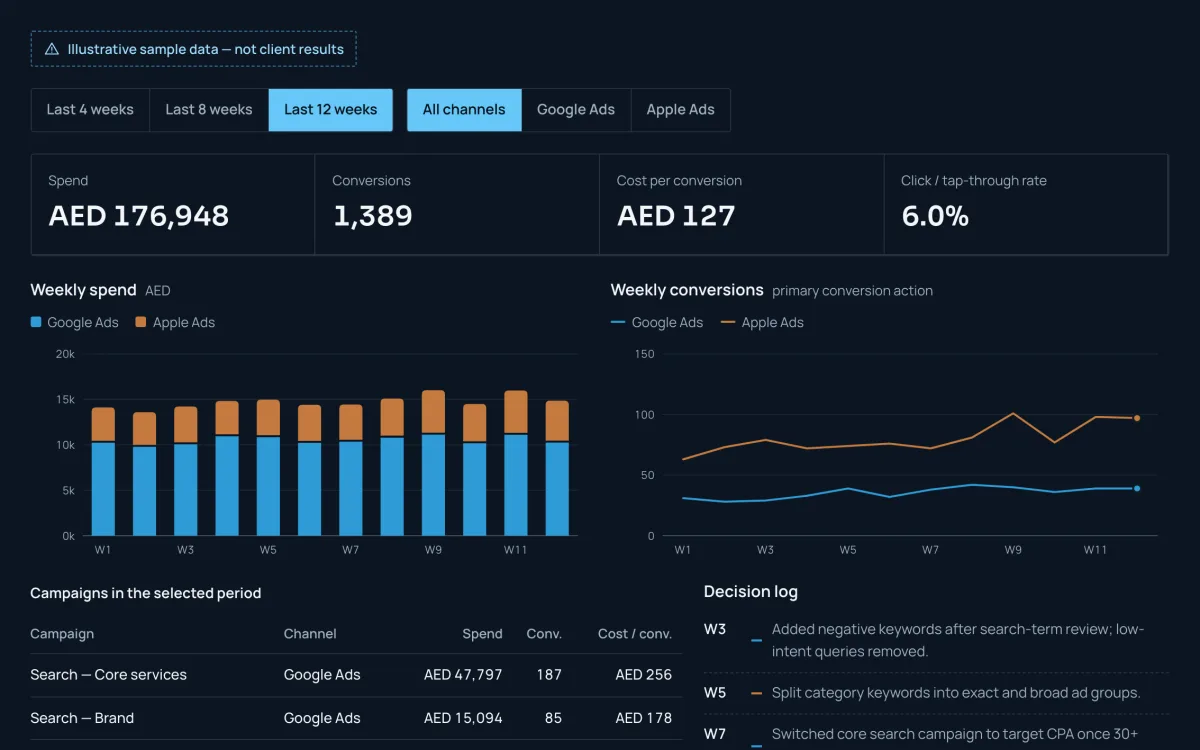Screen dimensions: 1200x750
Task: Open the Search — Brand campaign row
Action: 356,718
